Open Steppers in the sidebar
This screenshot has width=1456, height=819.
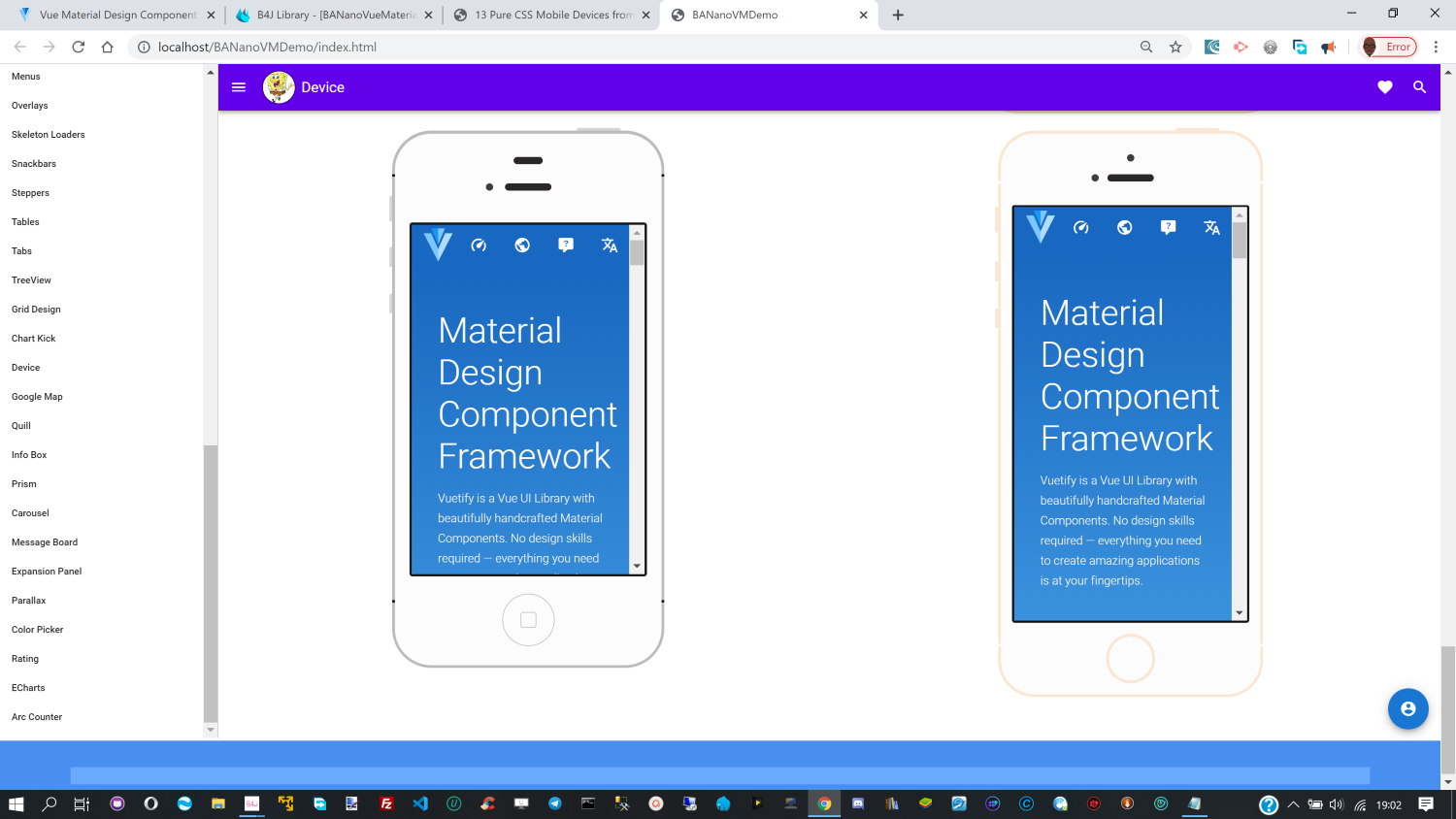click(x=30, y=193)
